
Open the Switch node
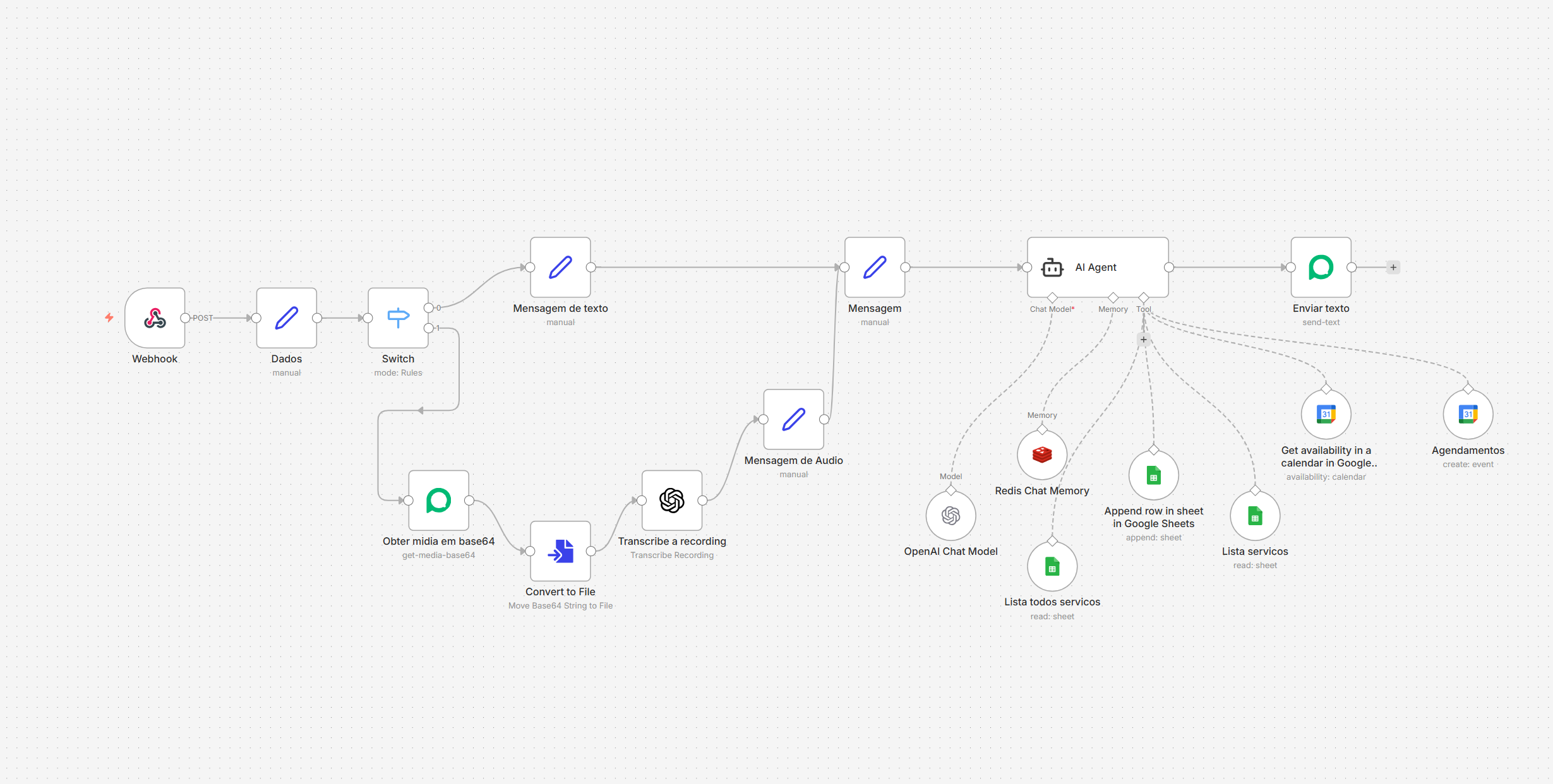tap(398, 318)
